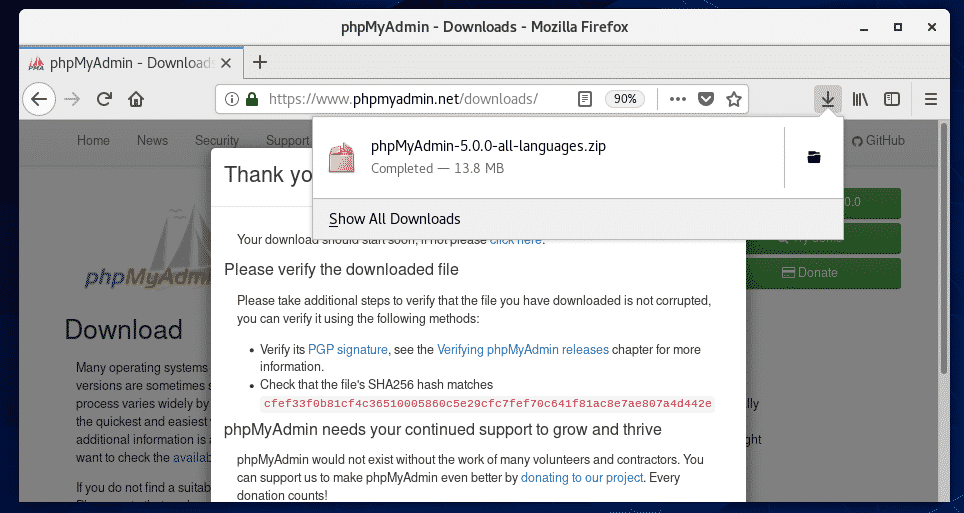
Task: Show site information icon in address bar
Action: (231, 99)
